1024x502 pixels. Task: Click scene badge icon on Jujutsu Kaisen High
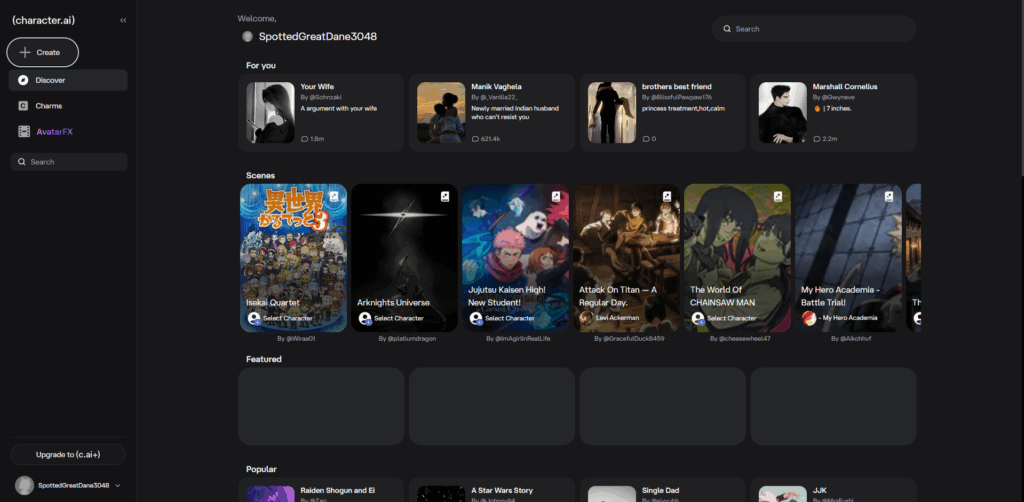click(556, 196)
